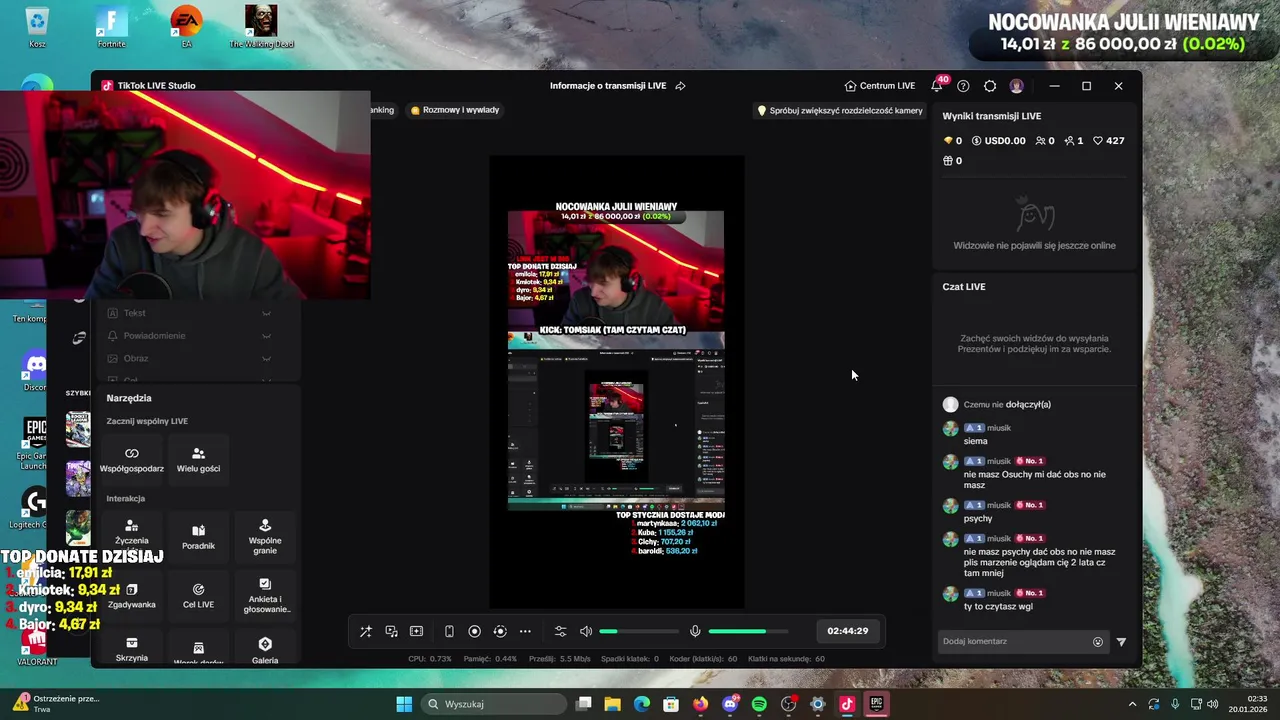
Task: Open the Windows Start menu
Action: pyautogui.click(x=404, y=704)
